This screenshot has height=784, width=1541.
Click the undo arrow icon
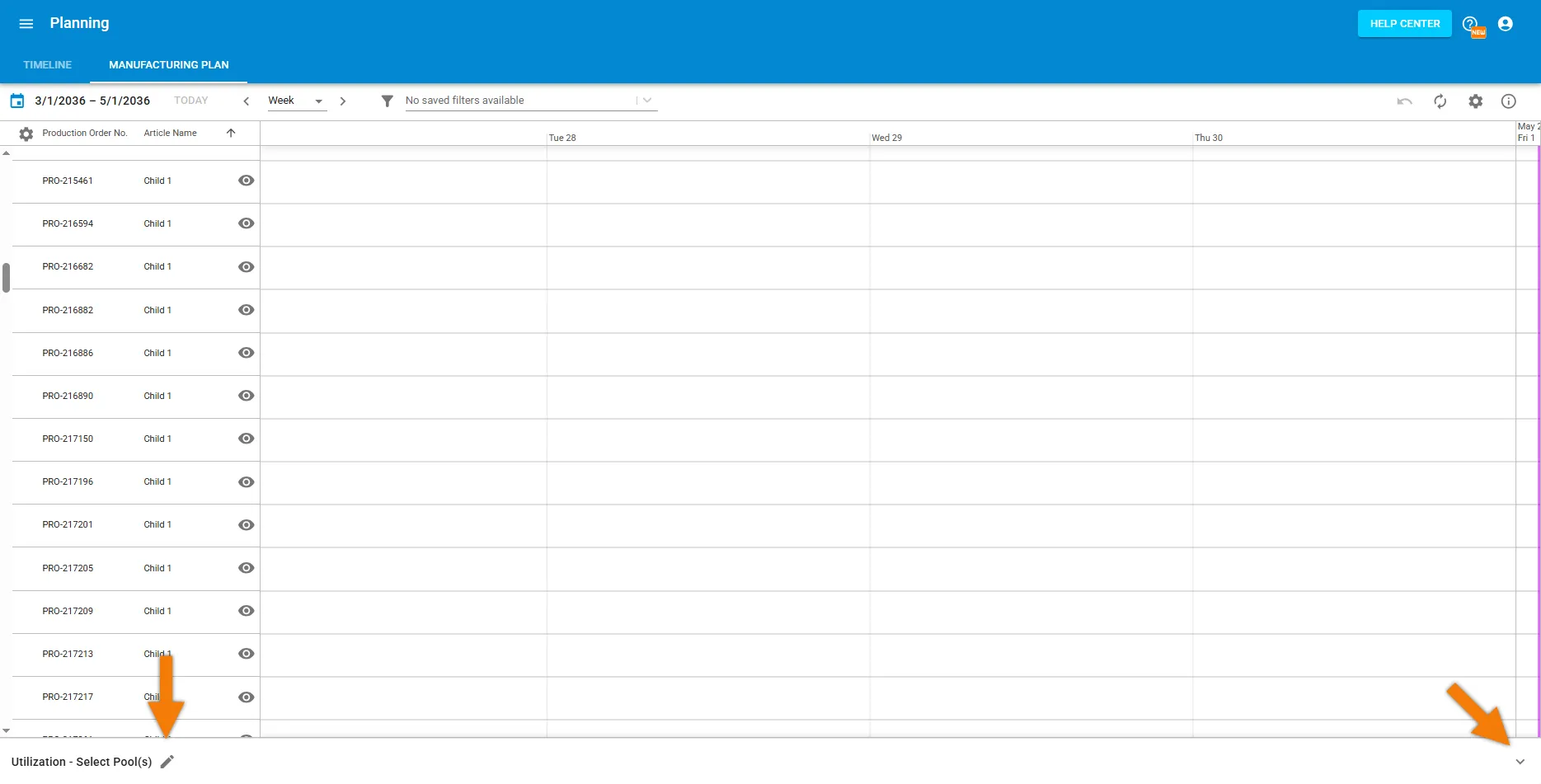tap(1405, 101)
